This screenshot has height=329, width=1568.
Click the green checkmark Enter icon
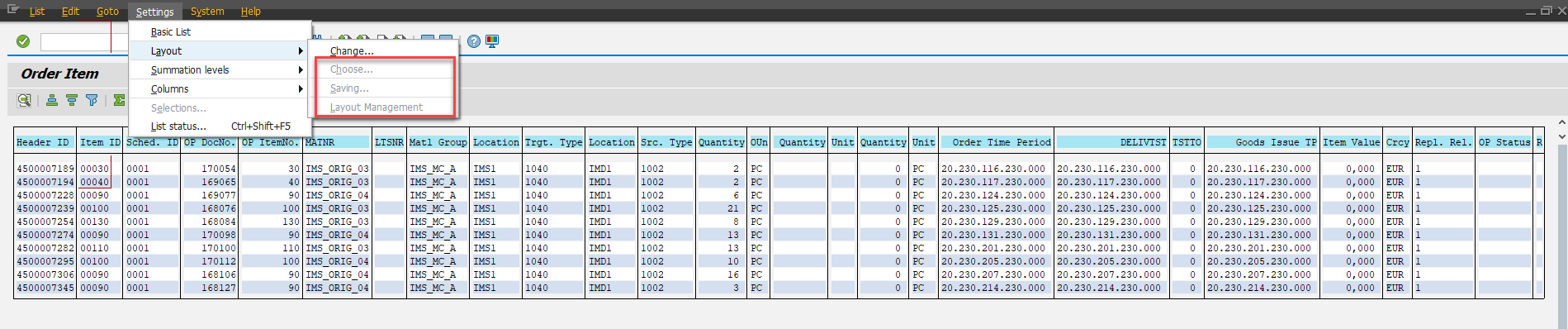[x=23, y=41]
